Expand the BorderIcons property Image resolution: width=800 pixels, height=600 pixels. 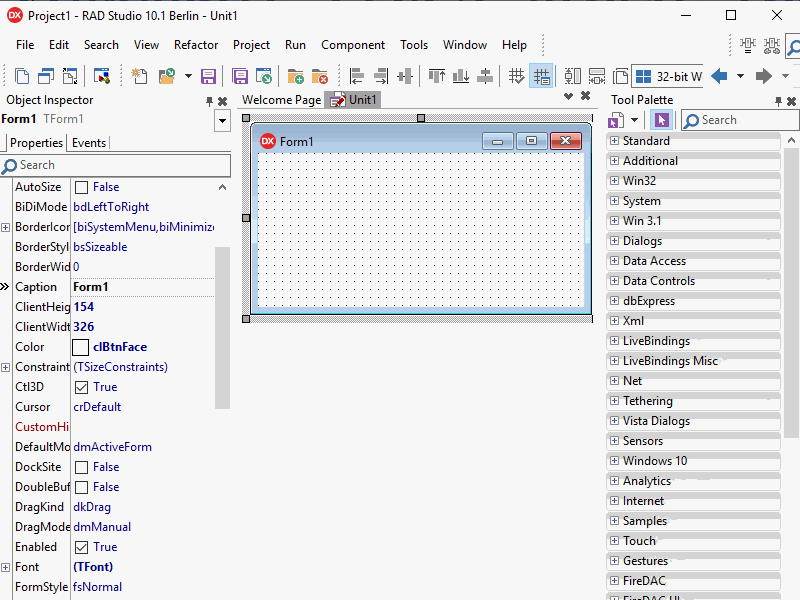5,228
